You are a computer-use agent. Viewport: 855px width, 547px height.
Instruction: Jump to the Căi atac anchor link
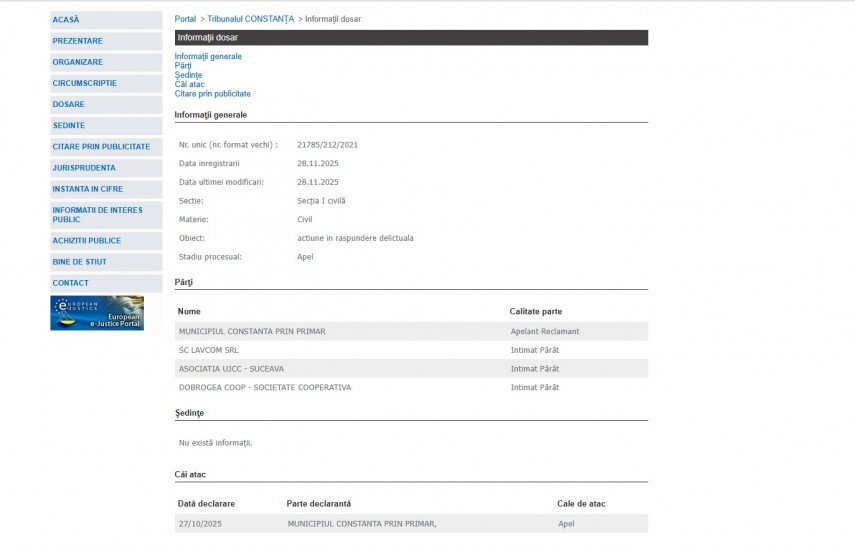(189, 85)
